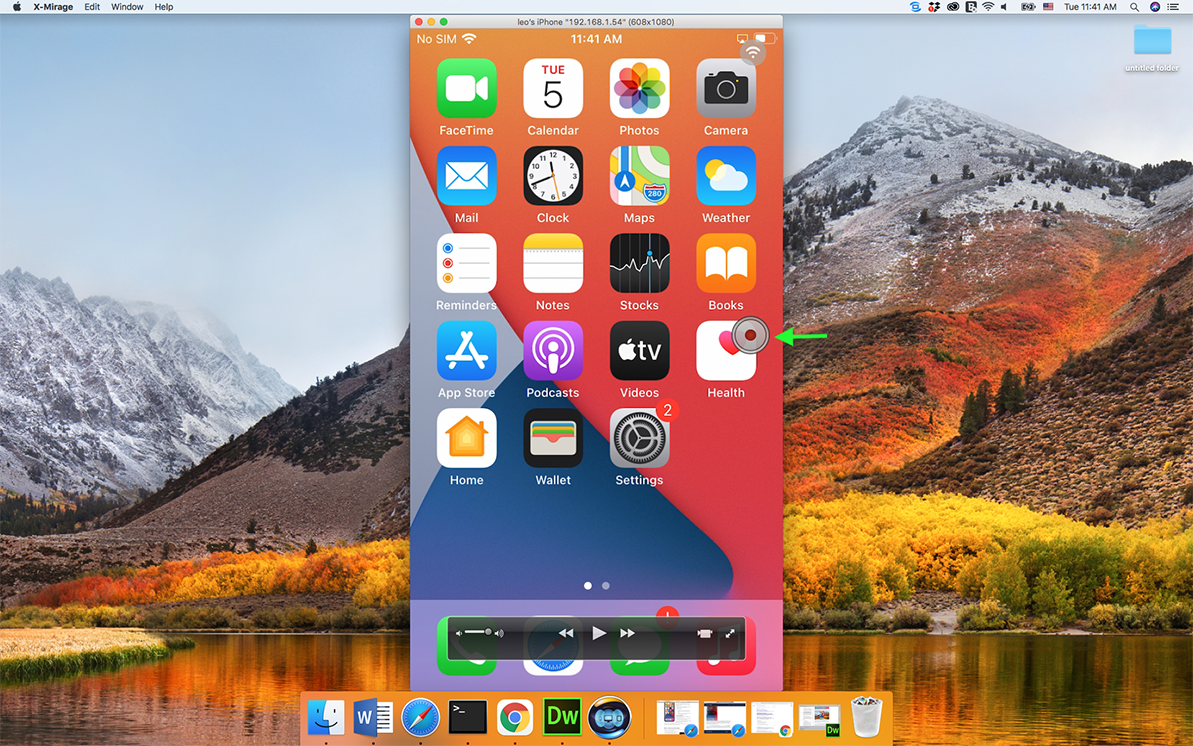Restore the minimized Dreamweaver window thumbnail in Dock
Image resolution: width=1193 pixels, height=746 pixels.
(x=819, y=719)
